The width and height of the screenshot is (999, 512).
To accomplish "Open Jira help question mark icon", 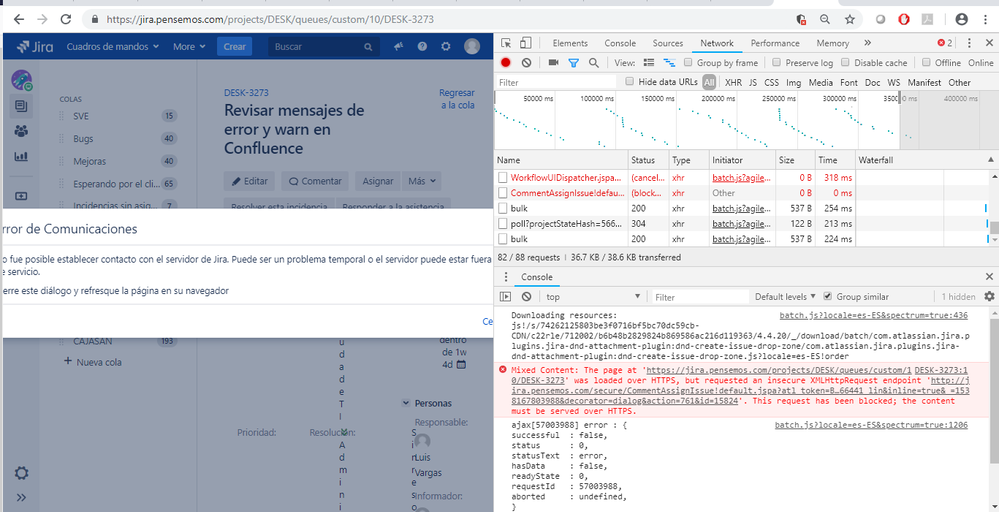I will click(x=422, y=46).
